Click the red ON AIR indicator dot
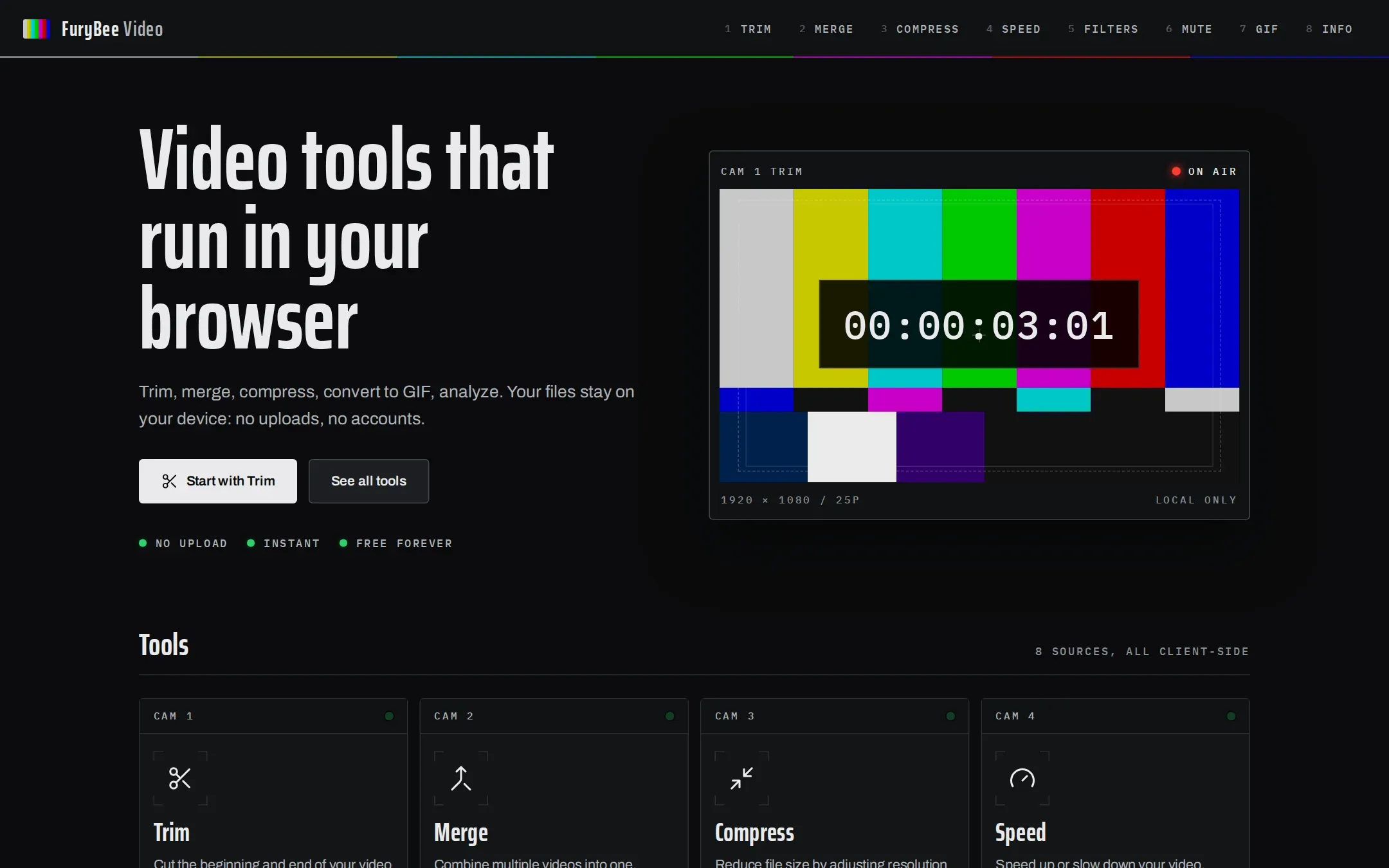 pyautogui.click(x=1176, y=171)
